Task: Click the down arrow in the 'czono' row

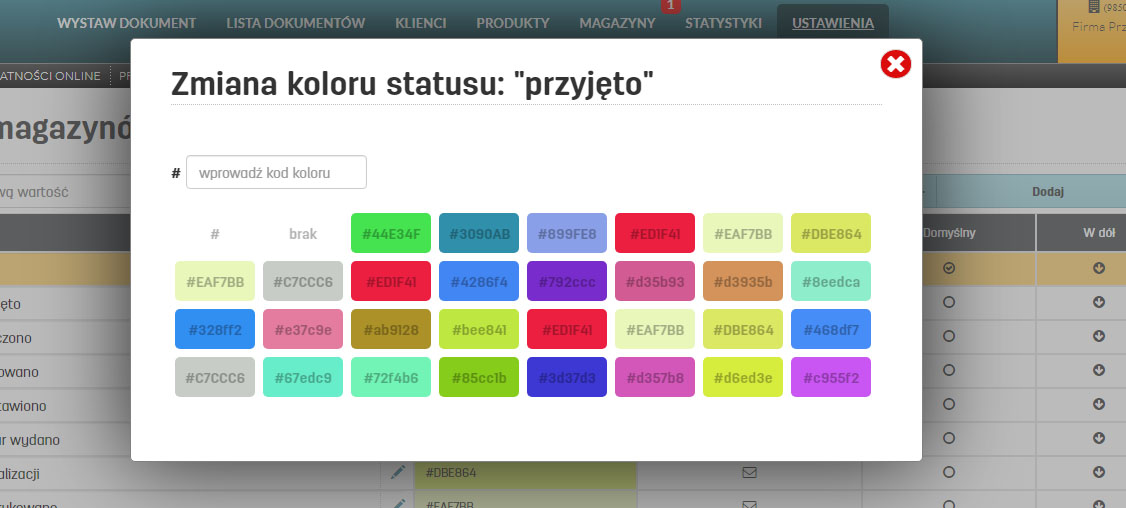Action: click(x=1099, y=336)
